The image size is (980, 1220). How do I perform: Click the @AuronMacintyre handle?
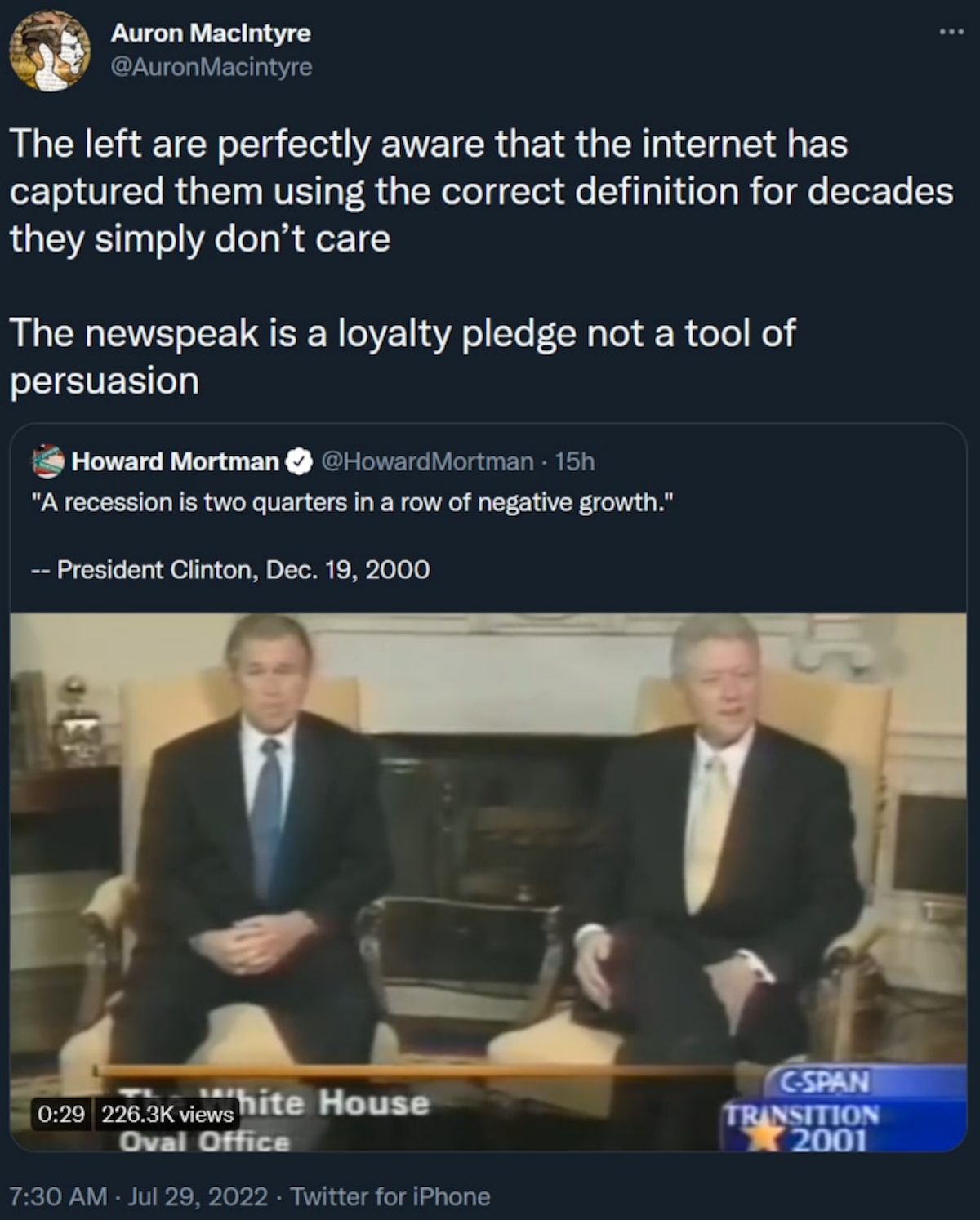coord(211,66)
